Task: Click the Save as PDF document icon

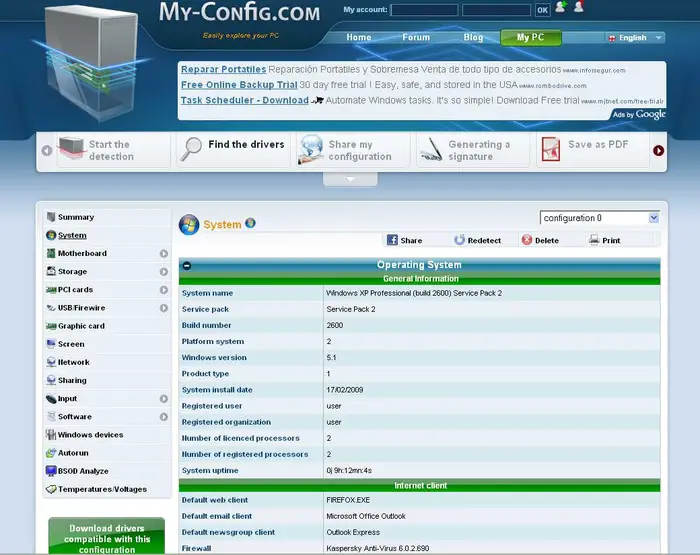Action: coord(550,149)
